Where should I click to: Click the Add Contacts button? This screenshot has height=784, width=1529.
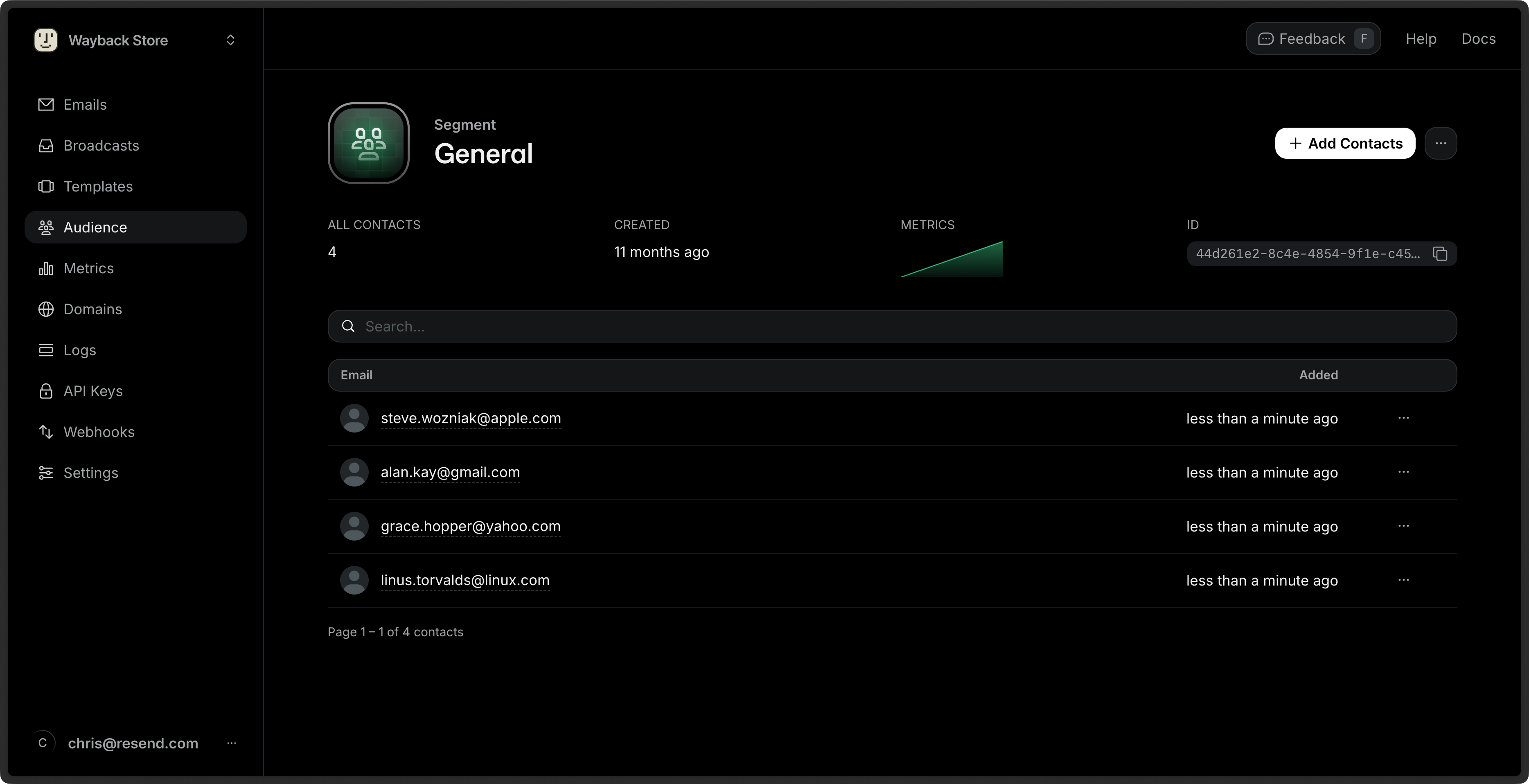click(1344, 144)
